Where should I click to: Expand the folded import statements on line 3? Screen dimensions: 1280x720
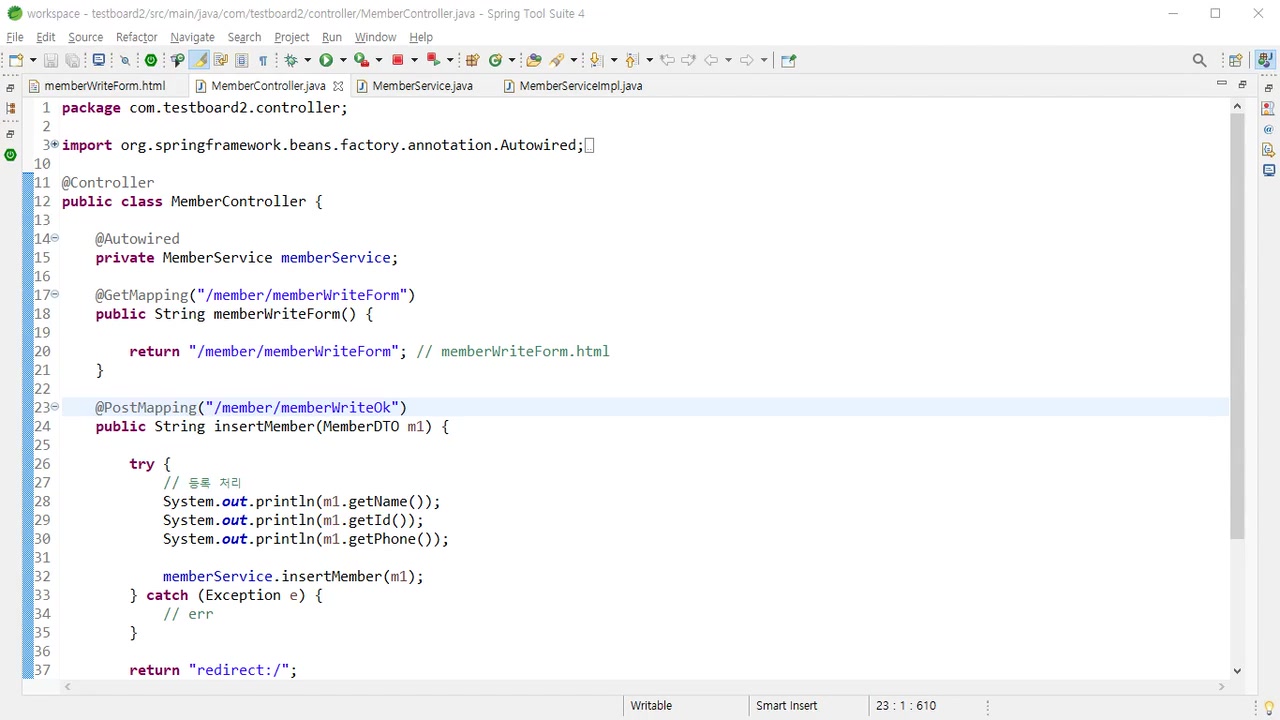pyautogui.click(x=54, y=145)
